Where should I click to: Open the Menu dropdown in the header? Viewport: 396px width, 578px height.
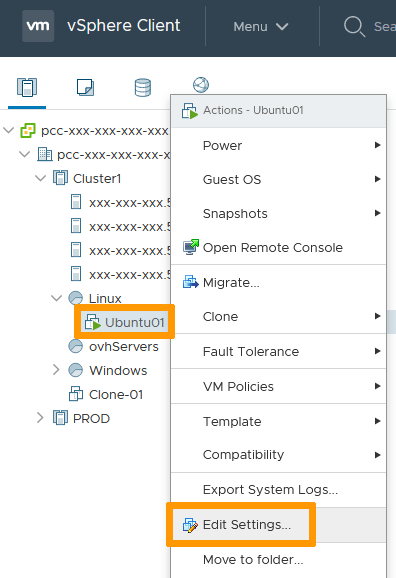261,27
